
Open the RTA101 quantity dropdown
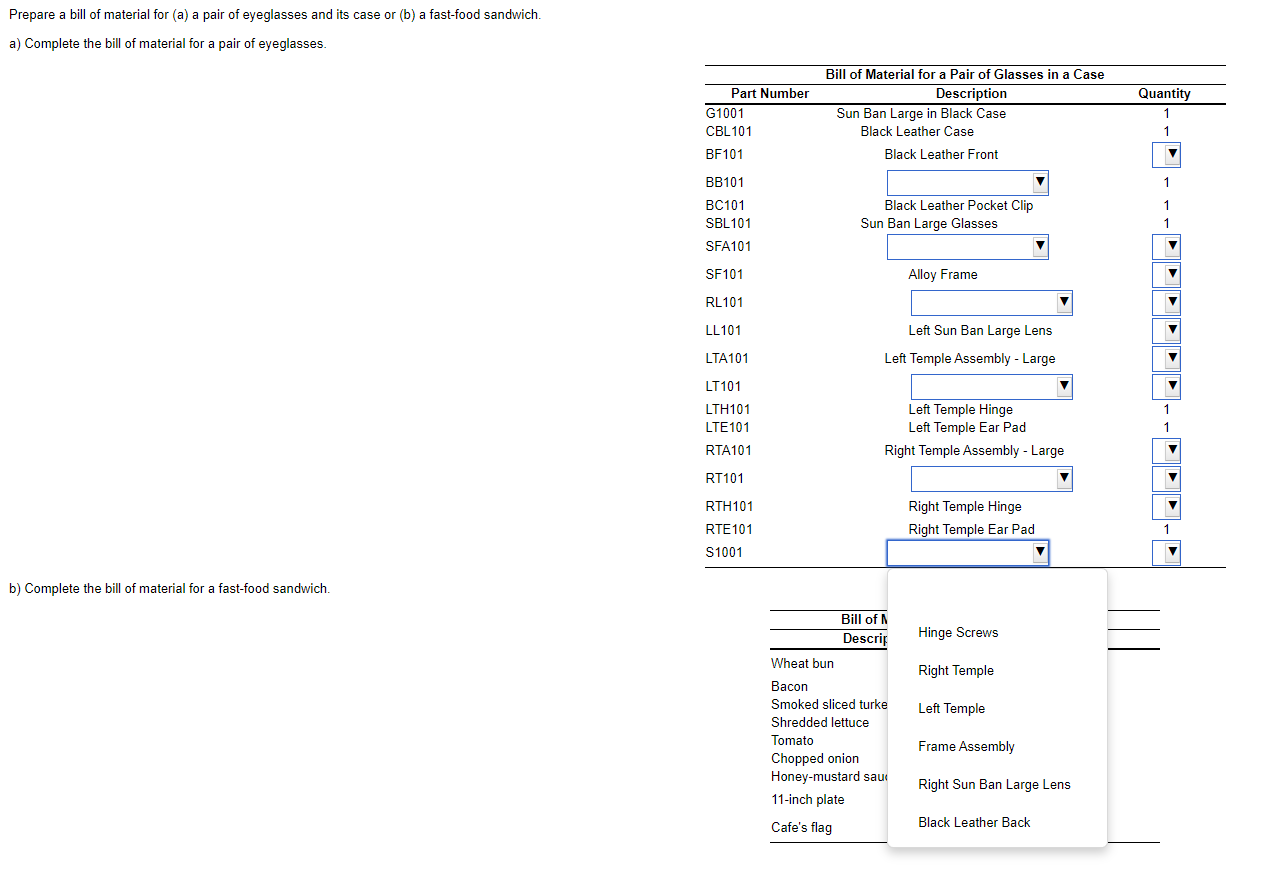click(1166, 450)
